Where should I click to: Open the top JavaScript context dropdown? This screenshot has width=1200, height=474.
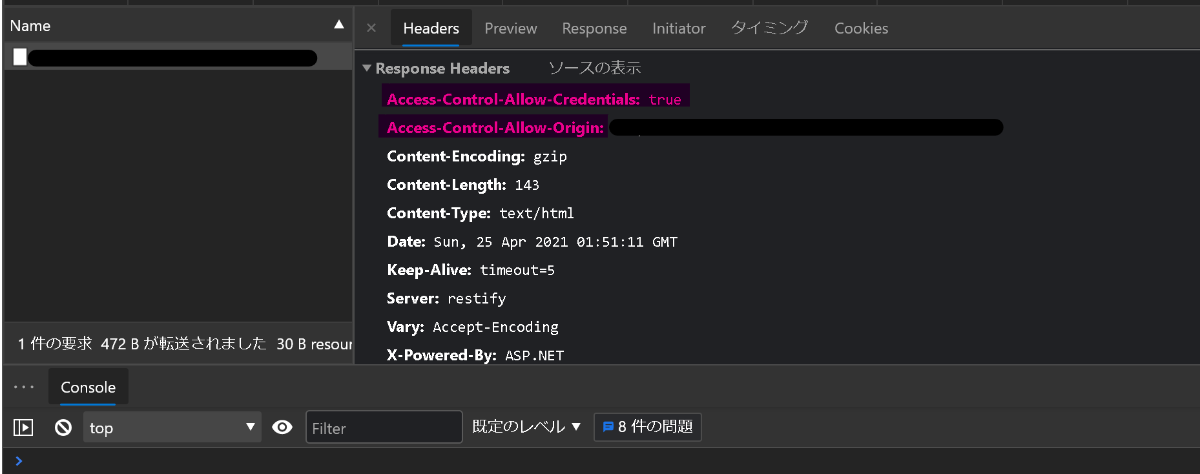click(172, 428)
